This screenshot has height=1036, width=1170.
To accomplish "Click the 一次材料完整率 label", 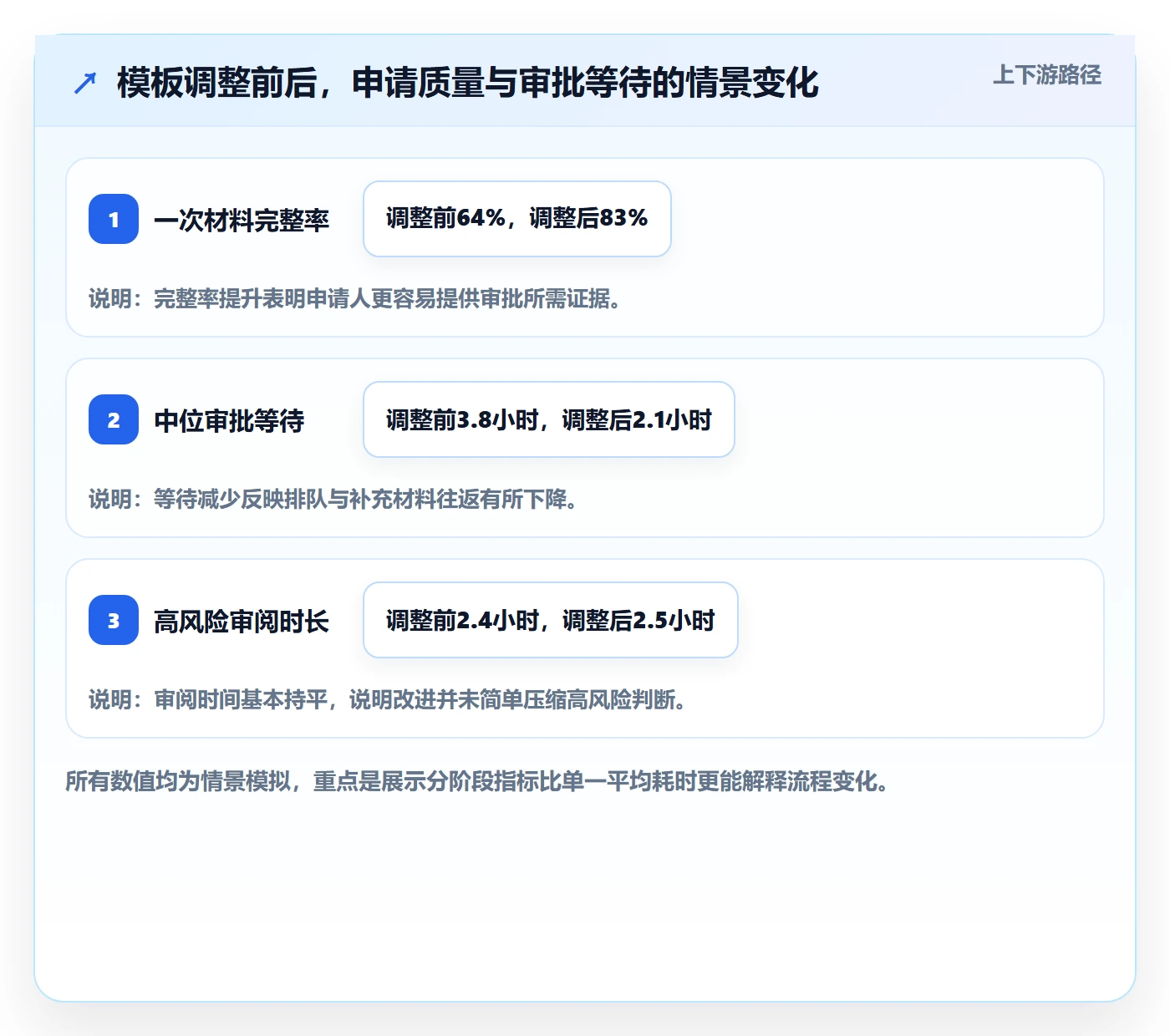I will tap(242, 220).
